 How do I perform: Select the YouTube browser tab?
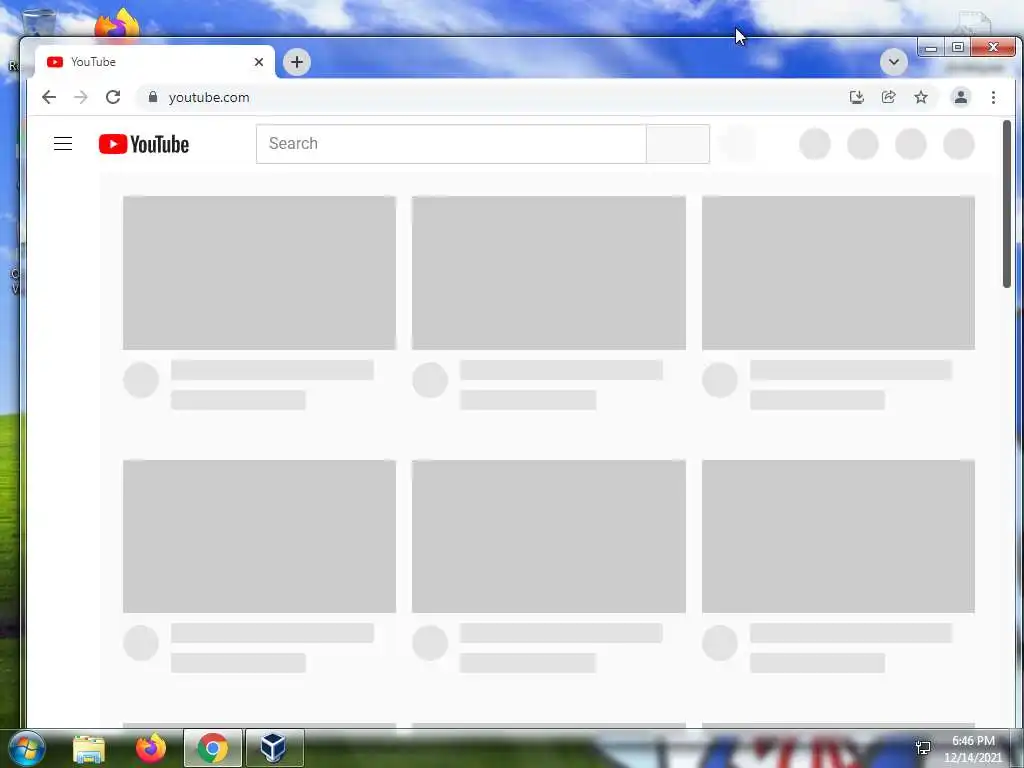155,62
